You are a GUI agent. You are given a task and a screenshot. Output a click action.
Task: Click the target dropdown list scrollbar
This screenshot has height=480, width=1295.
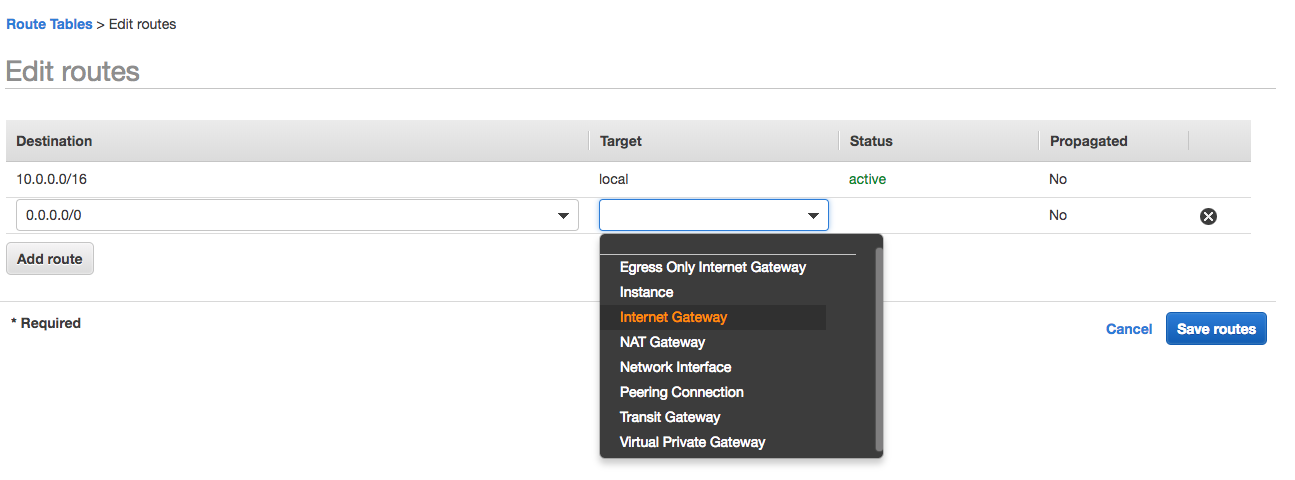pos(879,348)
